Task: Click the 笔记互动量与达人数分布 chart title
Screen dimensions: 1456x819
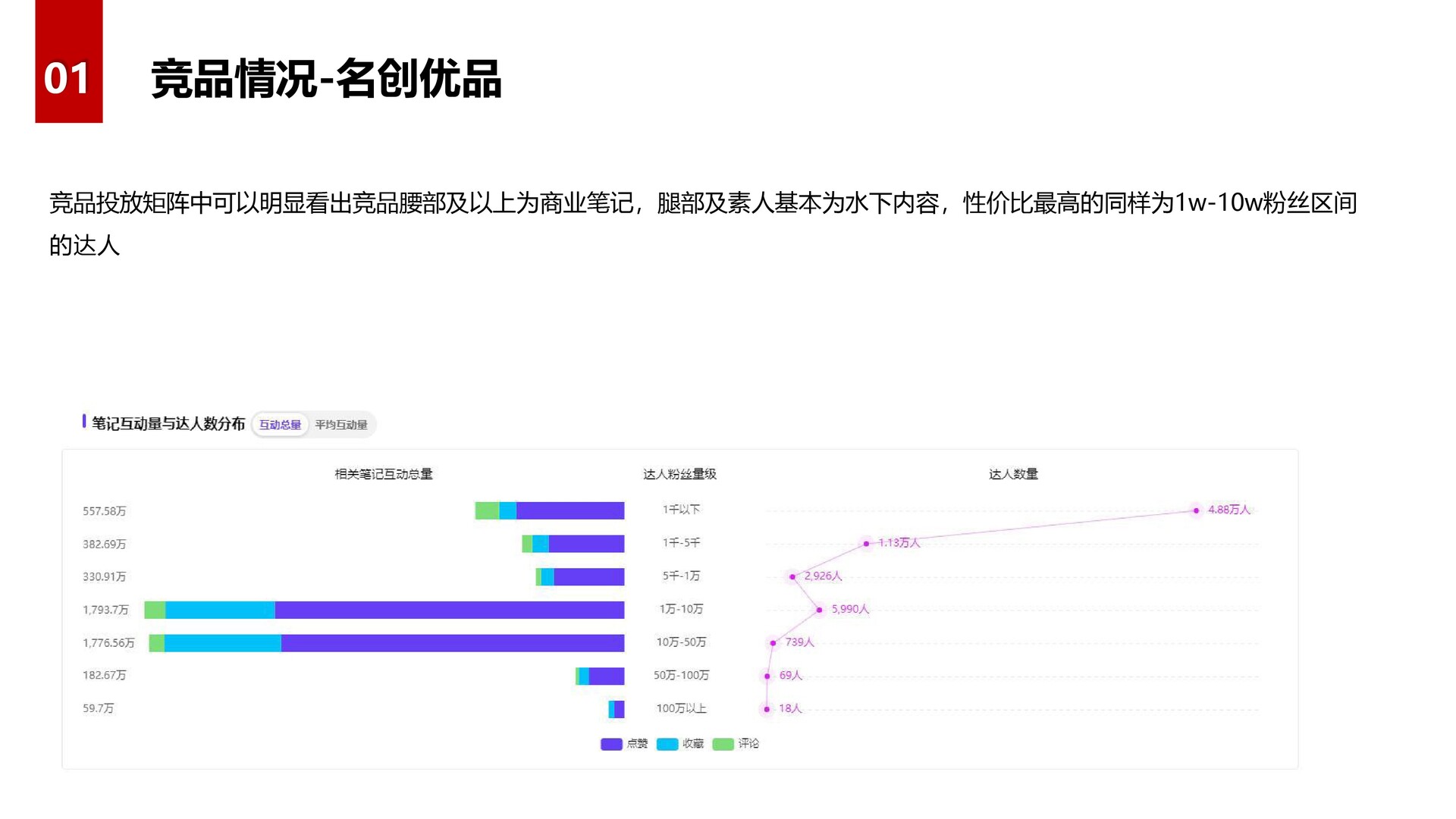Action: (x=168, y=424)
